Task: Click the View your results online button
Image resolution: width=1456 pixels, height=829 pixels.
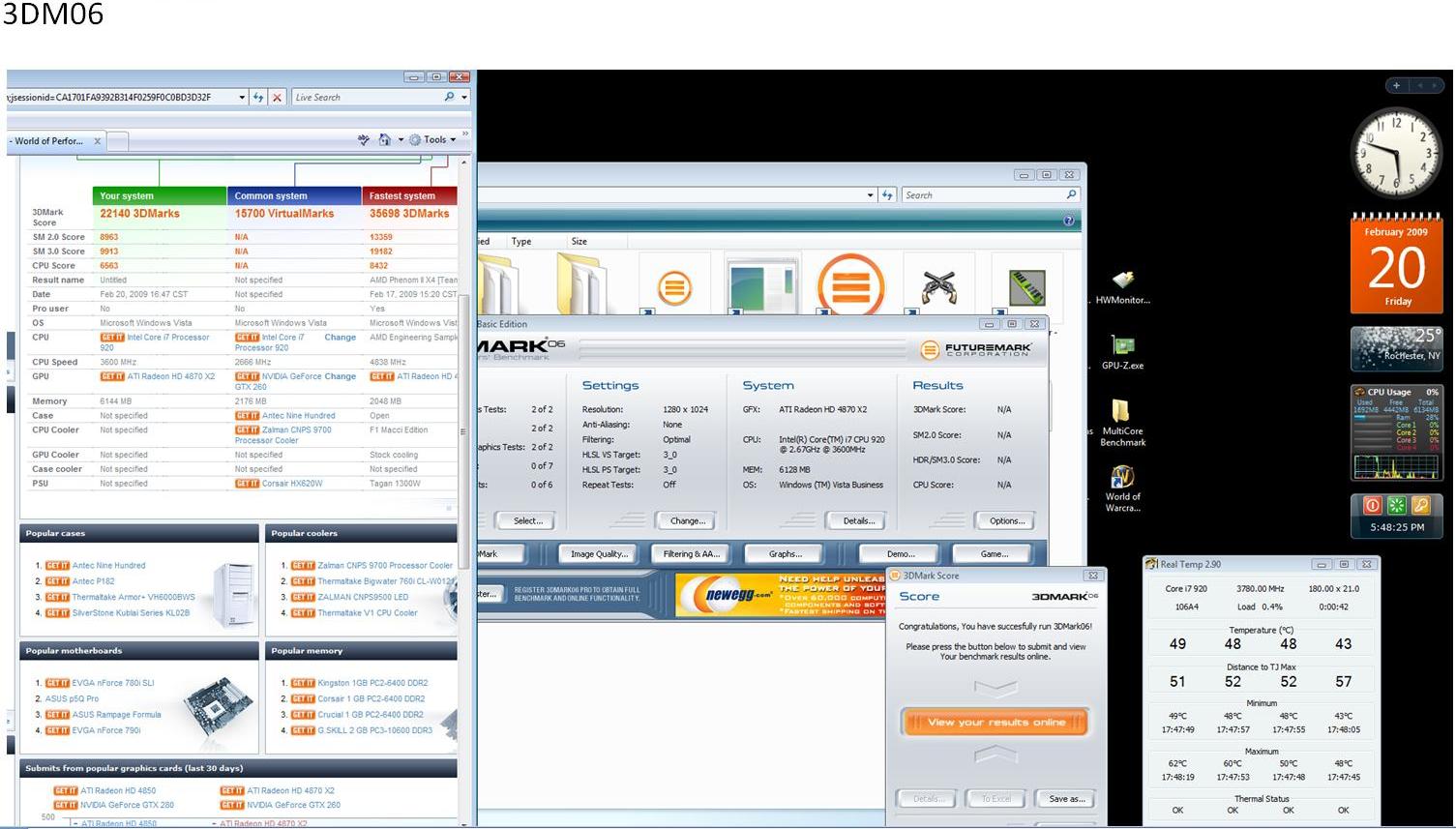Action: [x=995, y=722]
